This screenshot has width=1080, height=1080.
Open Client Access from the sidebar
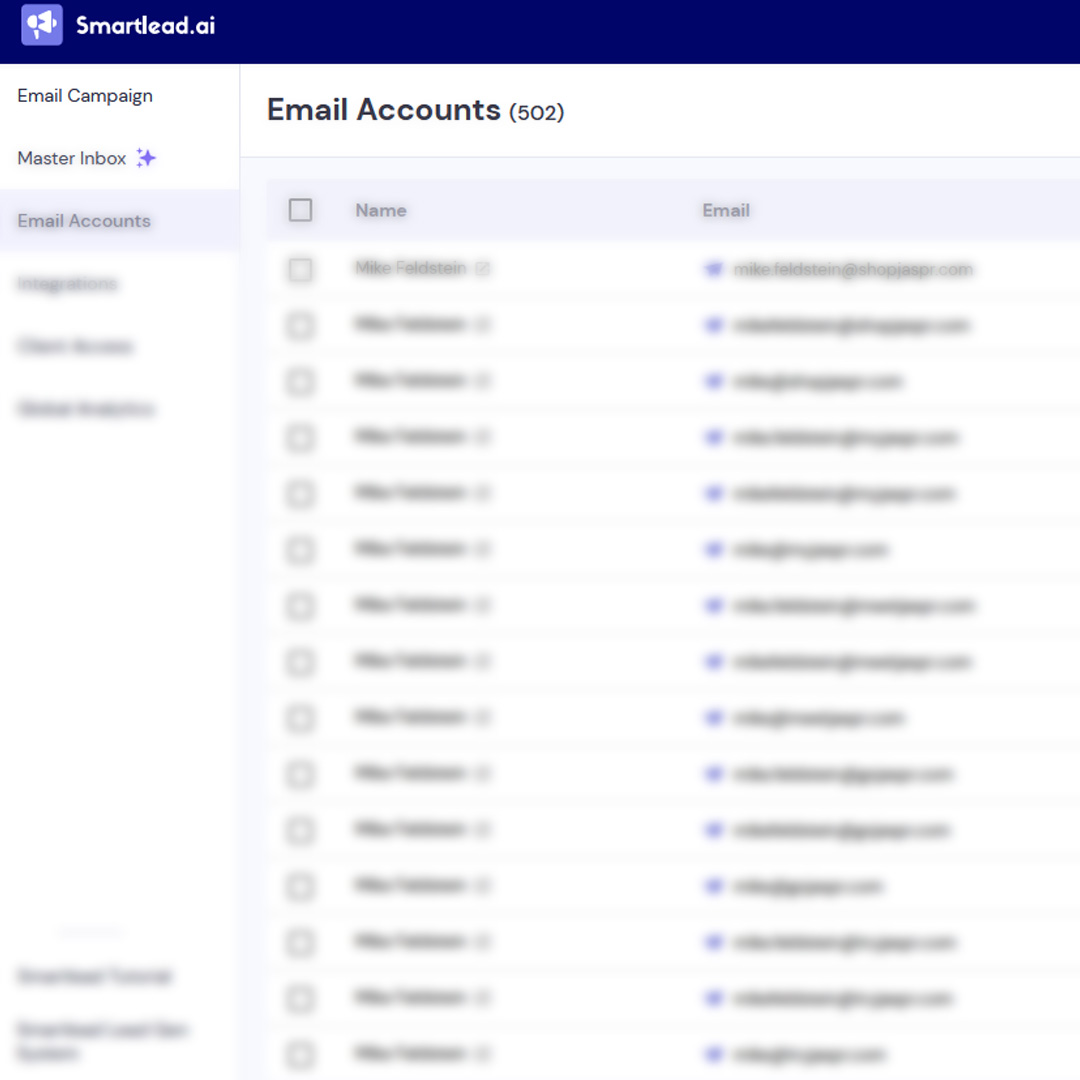click(73, 346)
